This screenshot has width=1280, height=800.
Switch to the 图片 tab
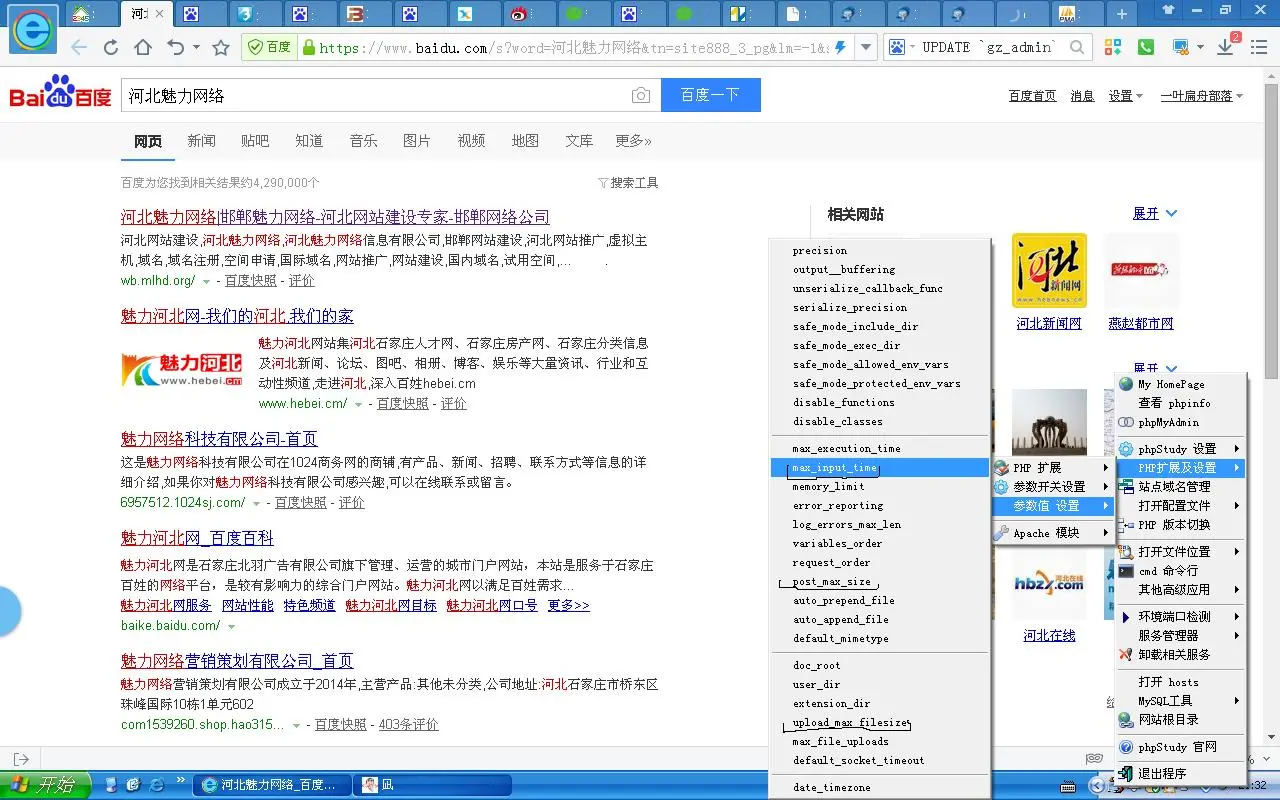(x=417, y=141)
